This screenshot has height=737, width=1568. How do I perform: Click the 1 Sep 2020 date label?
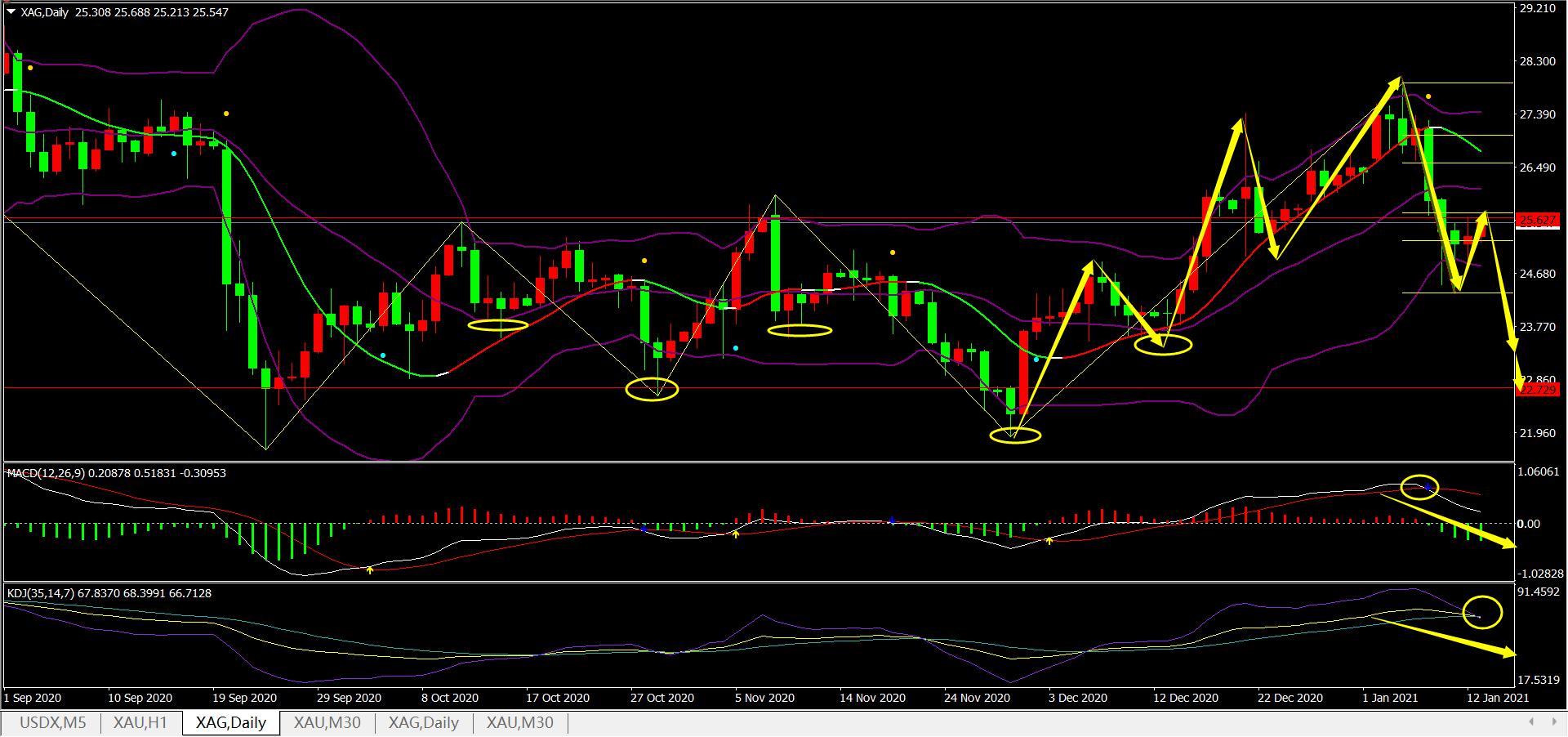33,698
